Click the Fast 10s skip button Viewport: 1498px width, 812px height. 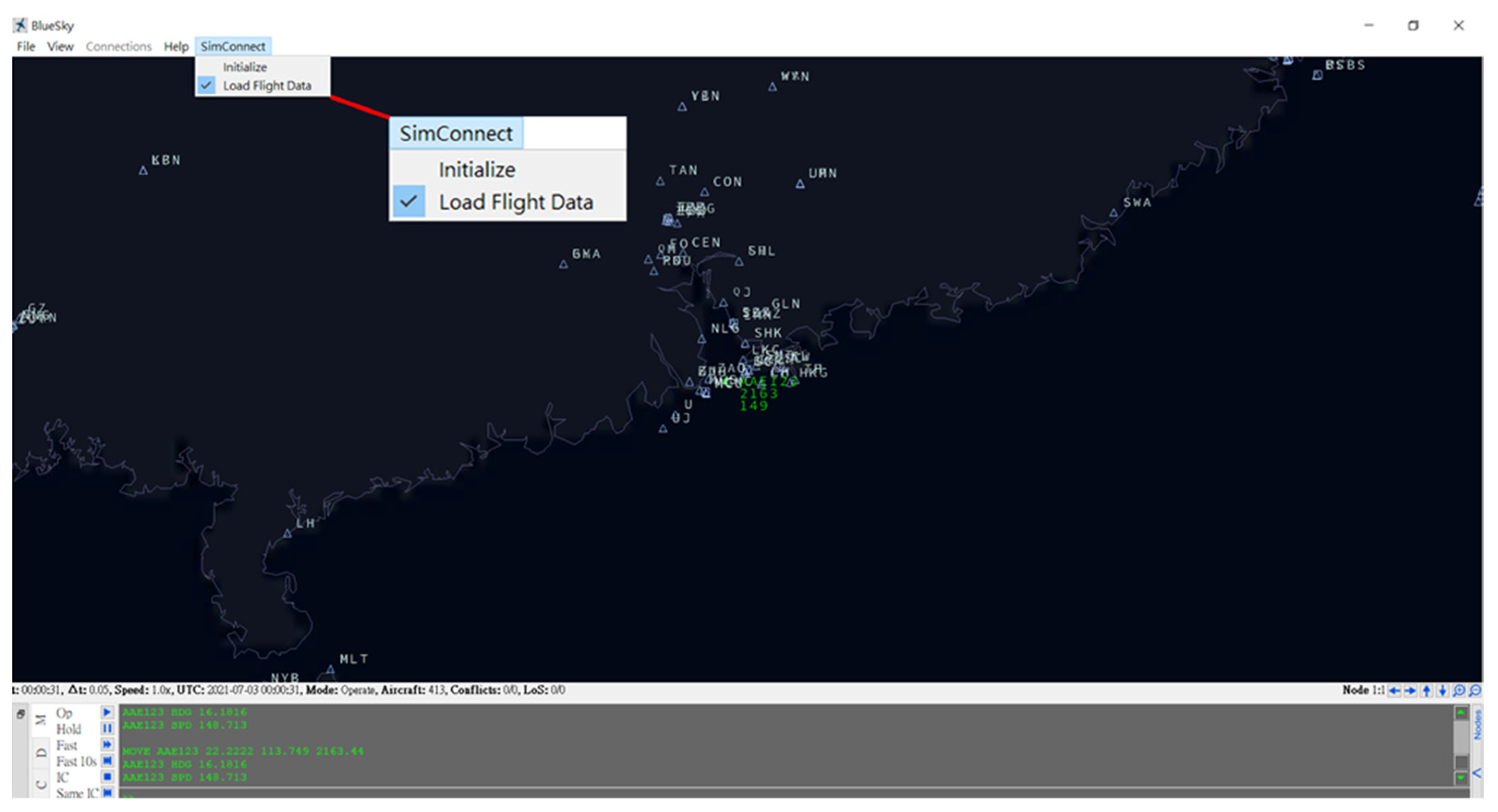(107, 761)
